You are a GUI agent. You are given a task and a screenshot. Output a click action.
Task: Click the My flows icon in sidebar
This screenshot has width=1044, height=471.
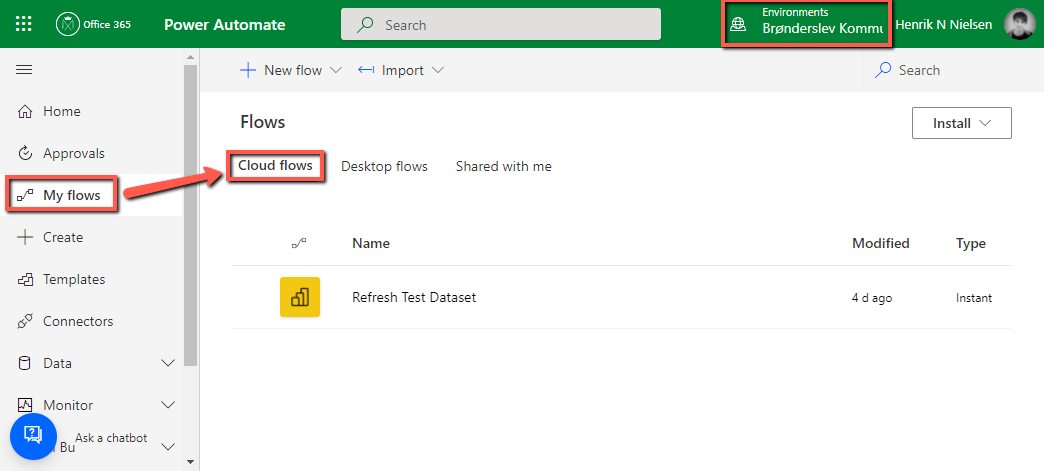click(25, 195)
